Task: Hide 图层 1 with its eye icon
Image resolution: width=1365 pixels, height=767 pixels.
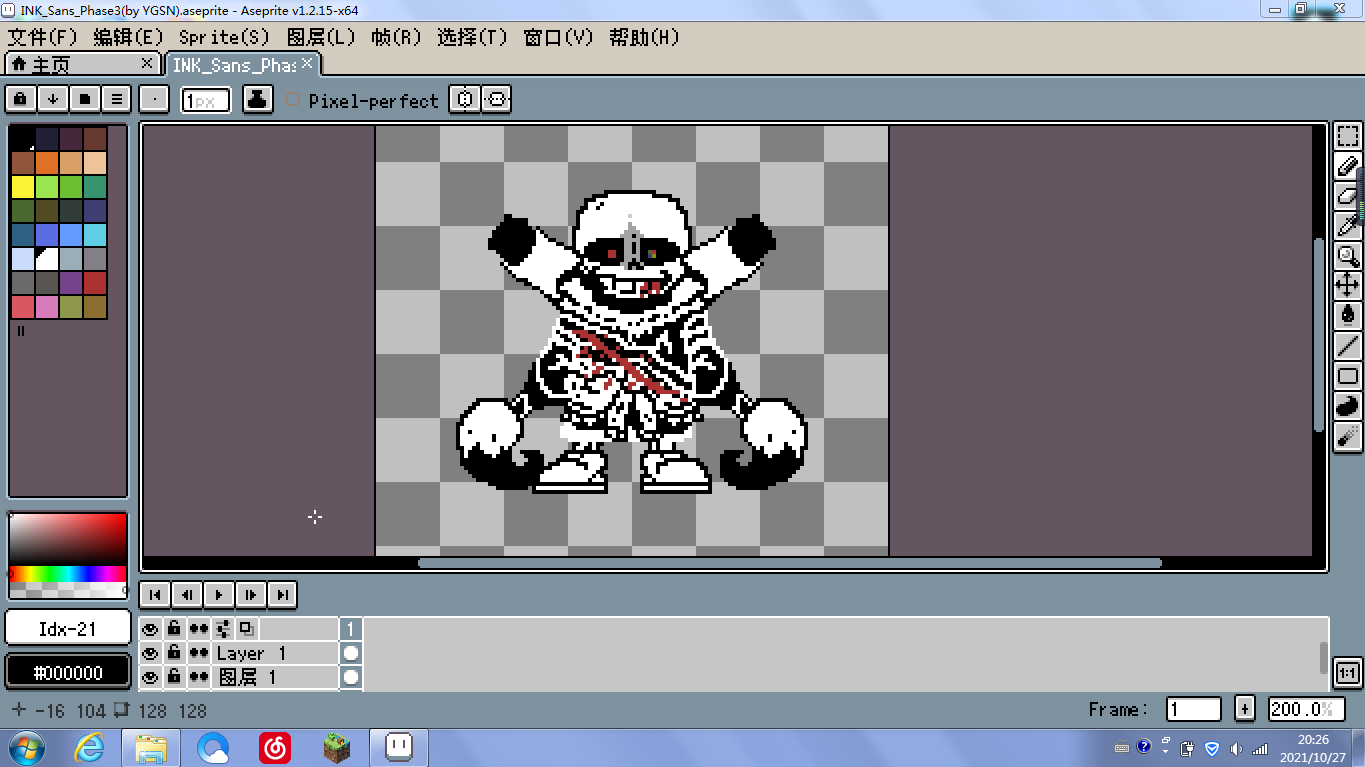Action: click(150, 677)
